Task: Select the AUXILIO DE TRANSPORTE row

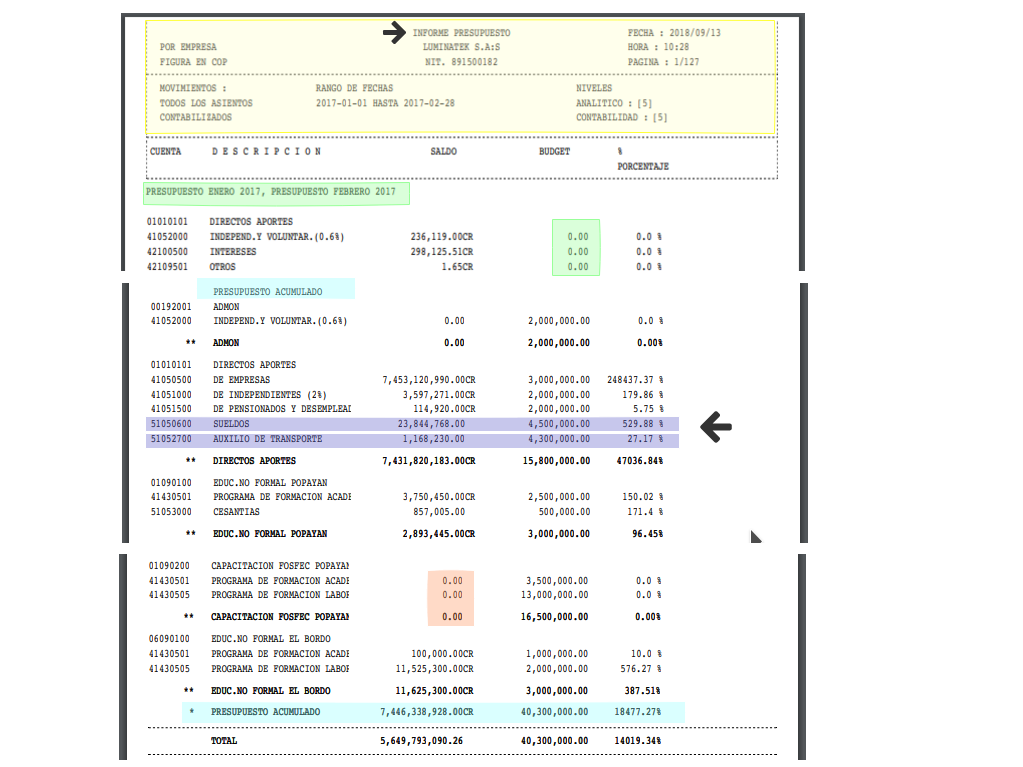Action: click(412, 439)
